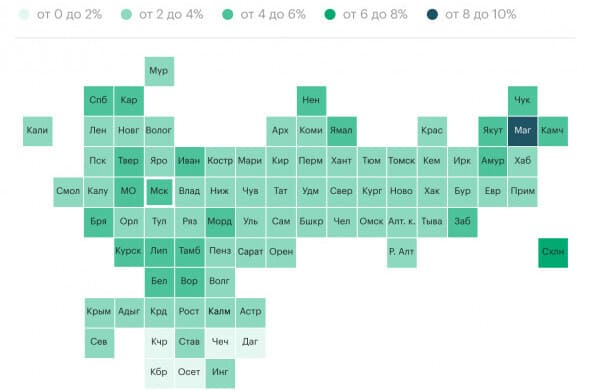Toggle the 'от 8 до 10%' legend item
Image resolution: width=590 pixels, height=391 pixels.
pos(471,15)
